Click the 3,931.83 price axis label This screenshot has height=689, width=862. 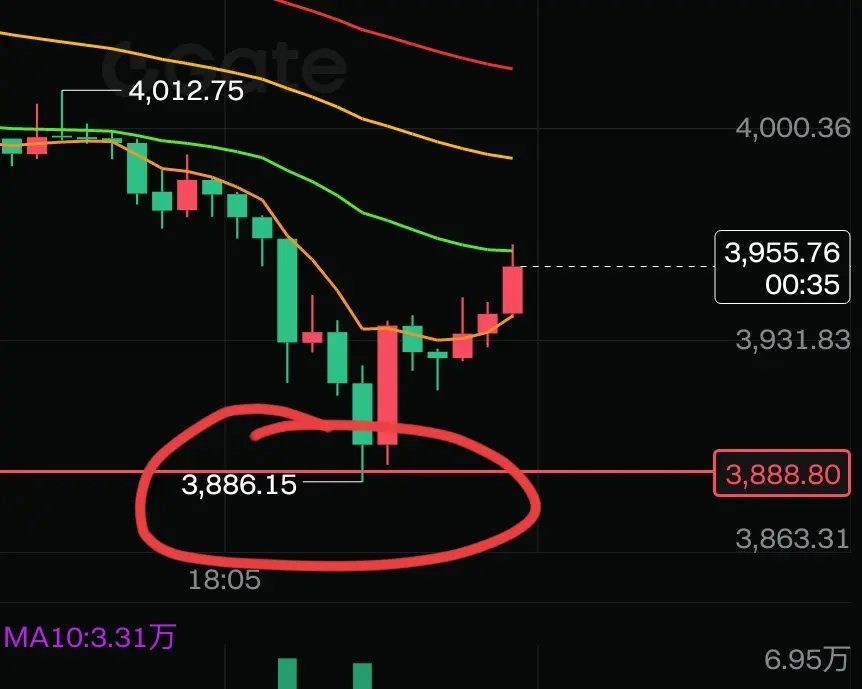coord(793,340)
